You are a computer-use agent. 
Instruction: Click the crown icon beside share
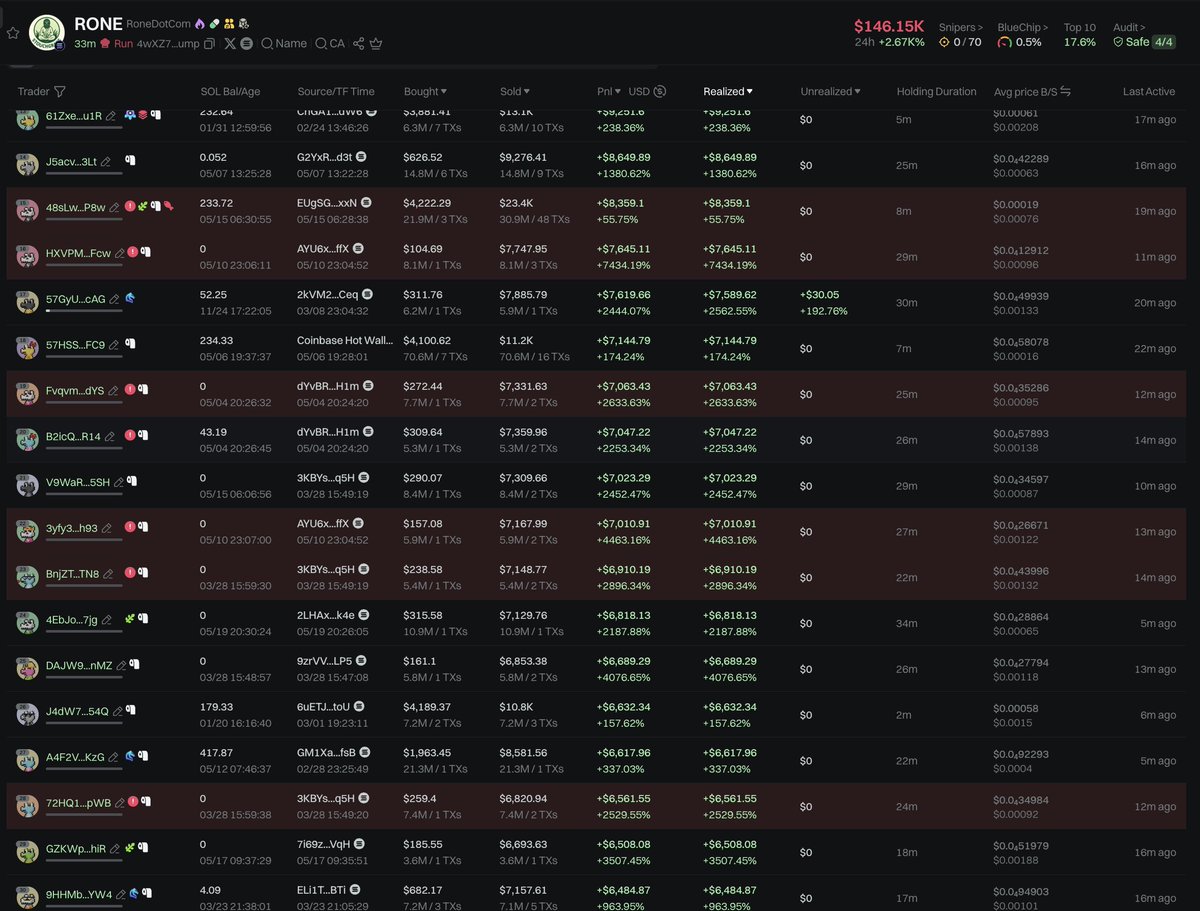376,44
